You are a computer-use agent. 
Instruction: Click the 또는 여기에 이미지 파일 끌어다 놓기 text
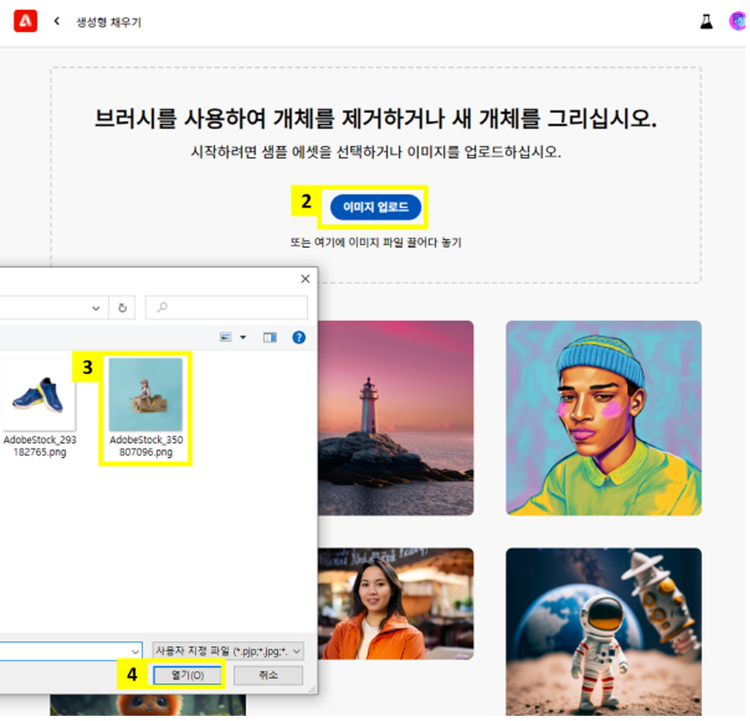pyautogui.click(x=376, y=243)
